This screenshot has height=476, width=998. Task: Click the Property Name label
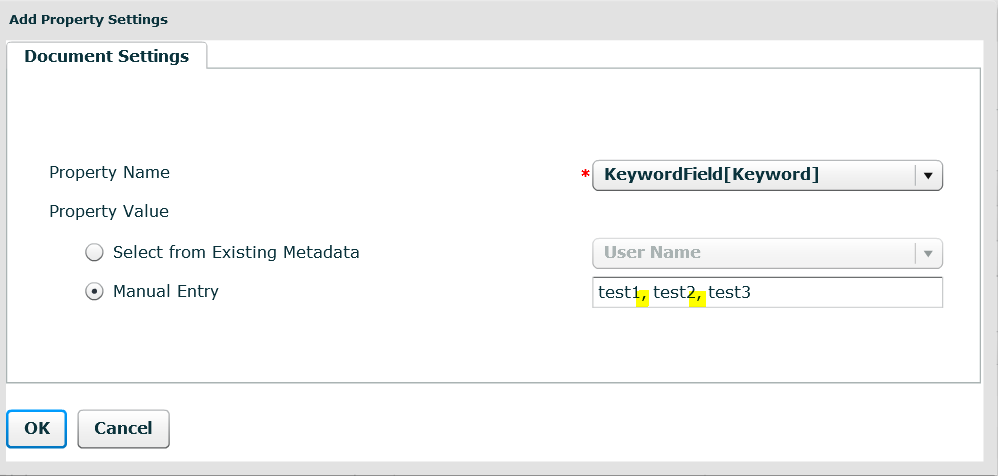point(109,172)
